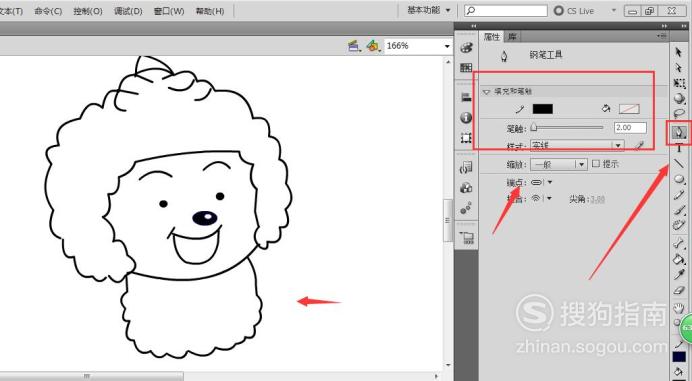692x381 pixels.
Task: Click the empty fill color swatch
Action: click(629, 109)
